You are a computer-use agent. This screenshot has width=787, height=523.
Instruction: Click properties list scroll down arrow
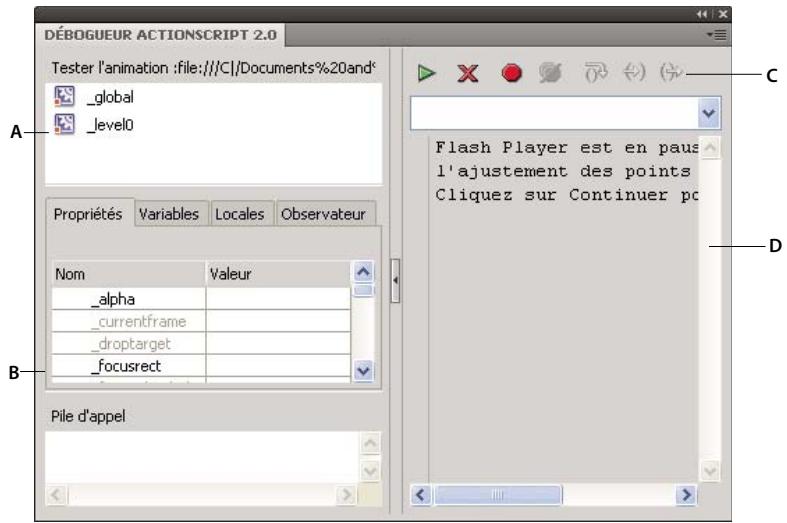363,371
